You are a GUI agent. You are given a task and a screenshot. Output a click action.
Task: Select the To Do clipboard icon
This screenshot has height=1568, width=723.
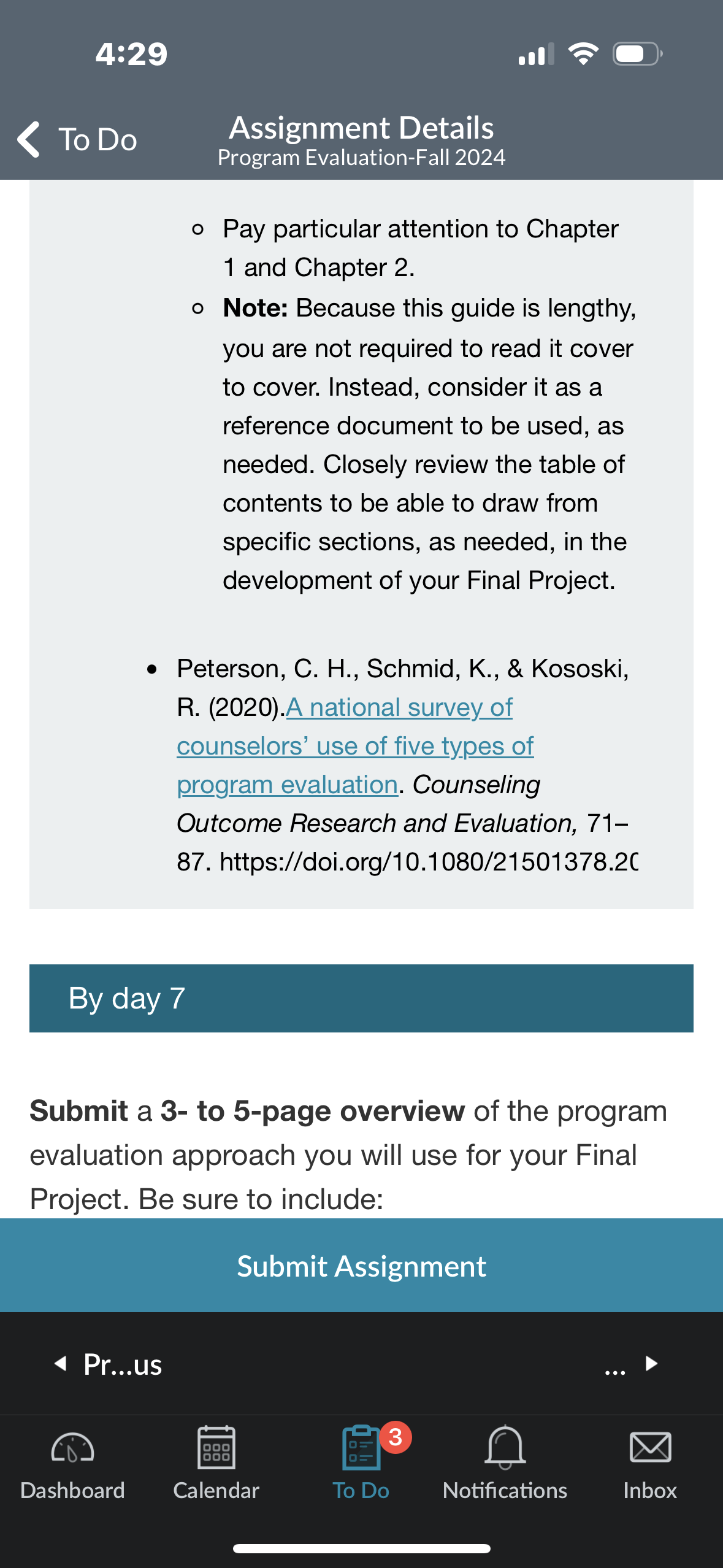[361, 1447]
